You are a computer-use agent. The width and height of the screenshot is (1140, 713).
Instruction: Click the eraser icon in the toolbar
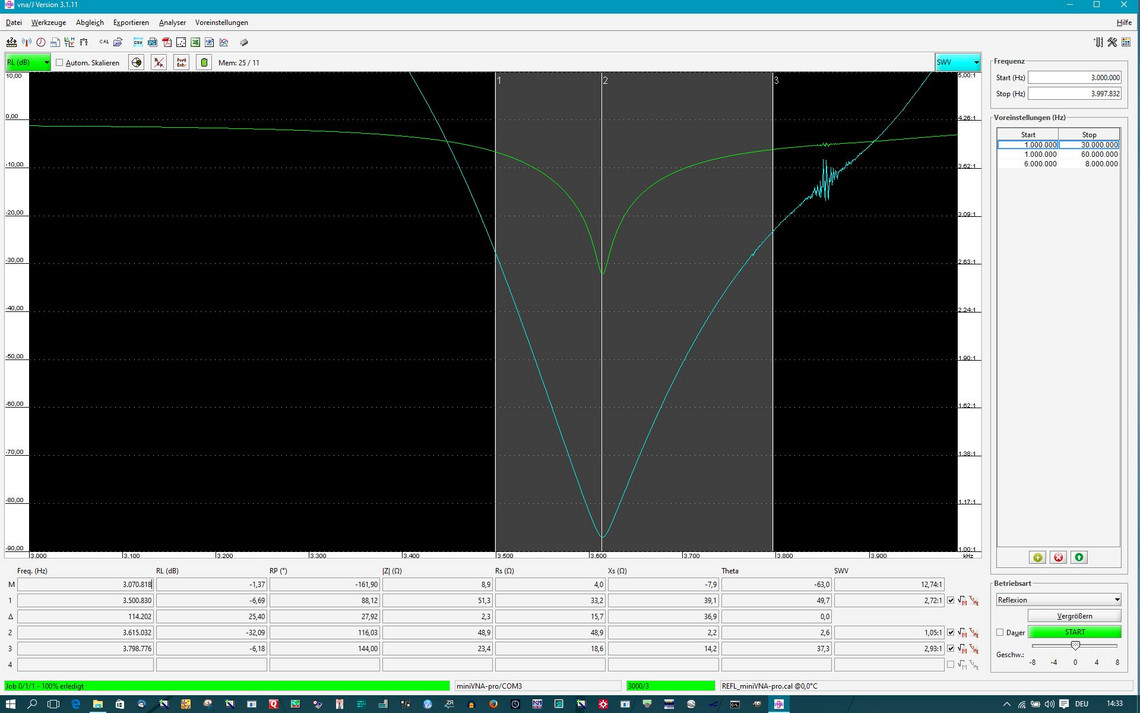(244, 42)
